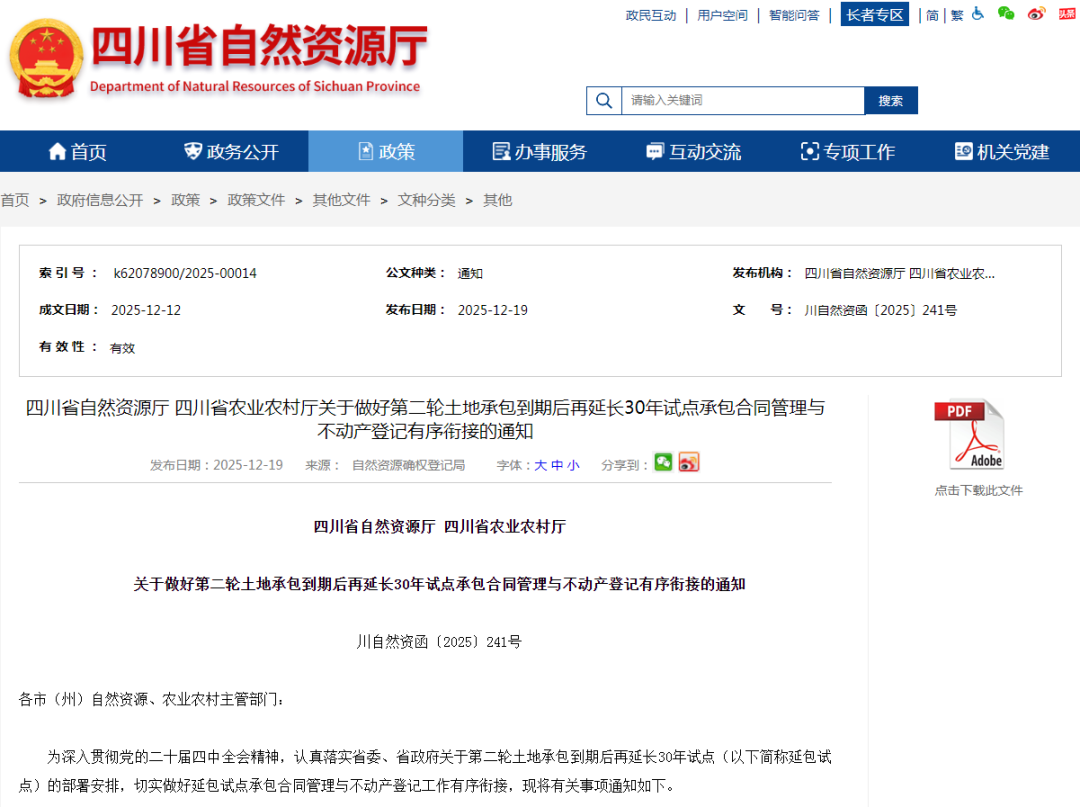
Task: Open 政务公开 navigation item
Action: (231, 151)
